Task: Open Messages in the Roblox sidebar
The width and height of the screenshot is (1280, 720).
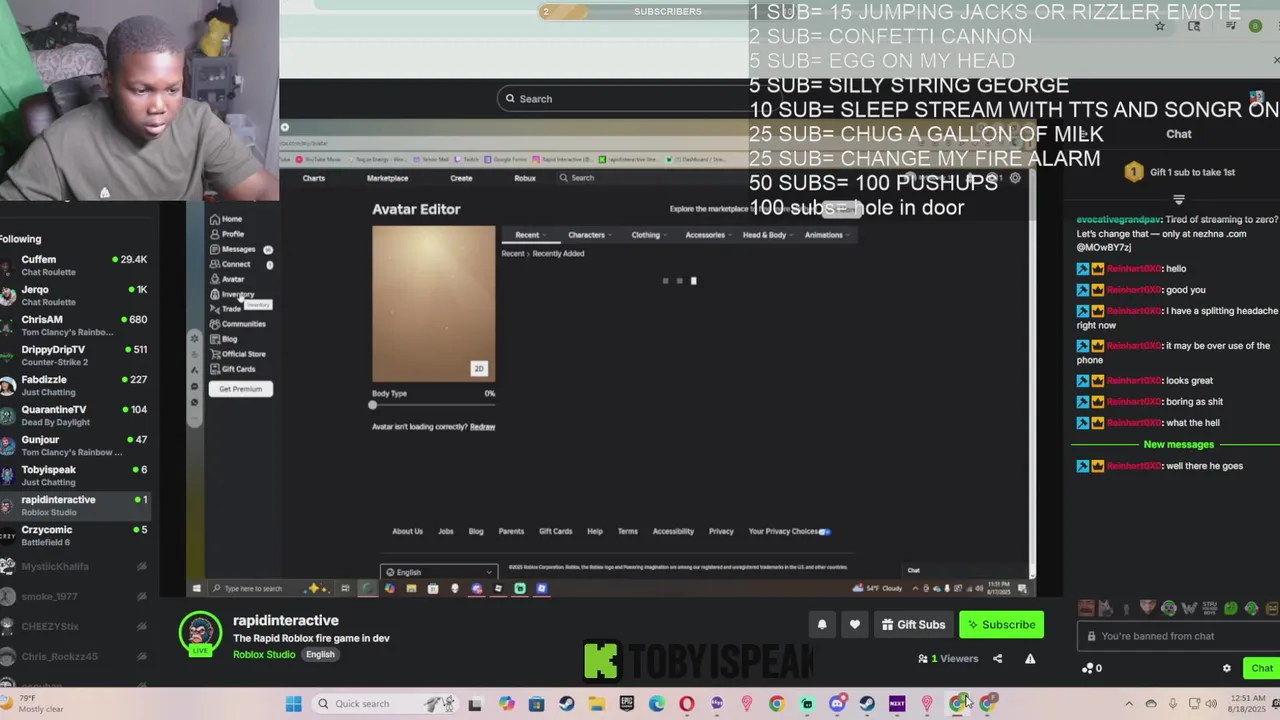Action: pos(232,249)
